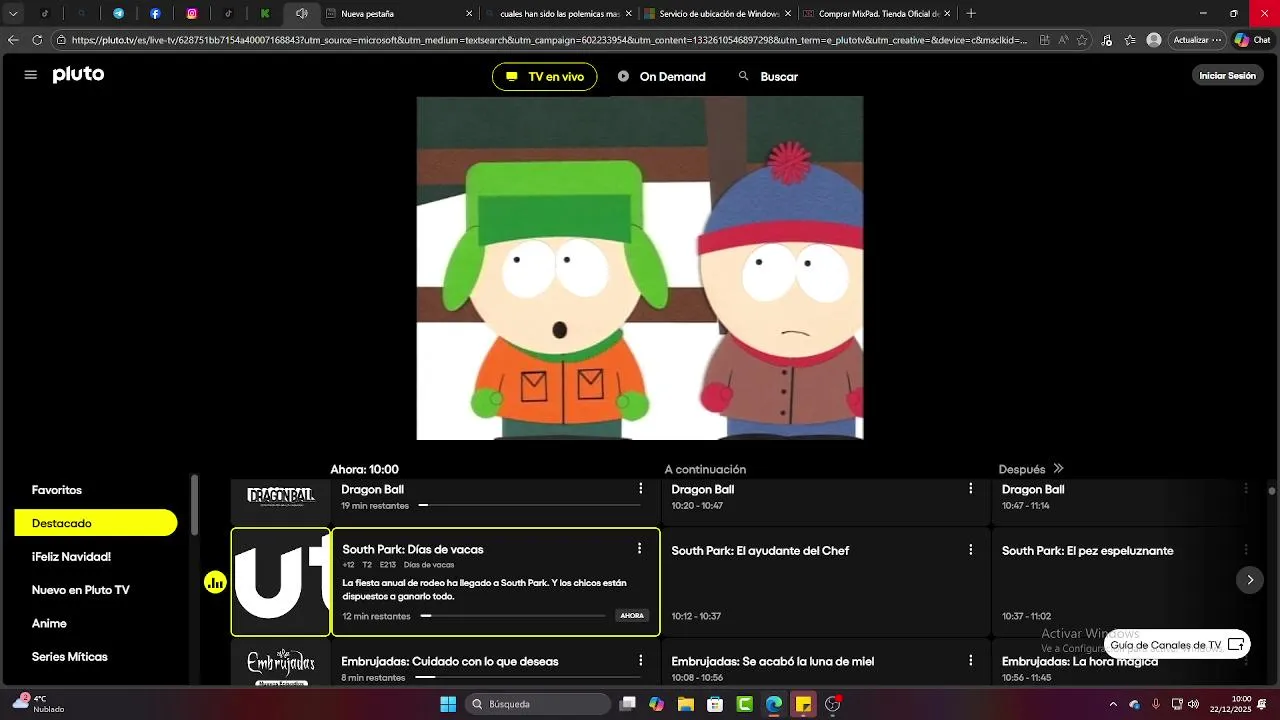Open the Pluto hamburger menu
This screenshot has width=1280, height=720.
point(31,75)
